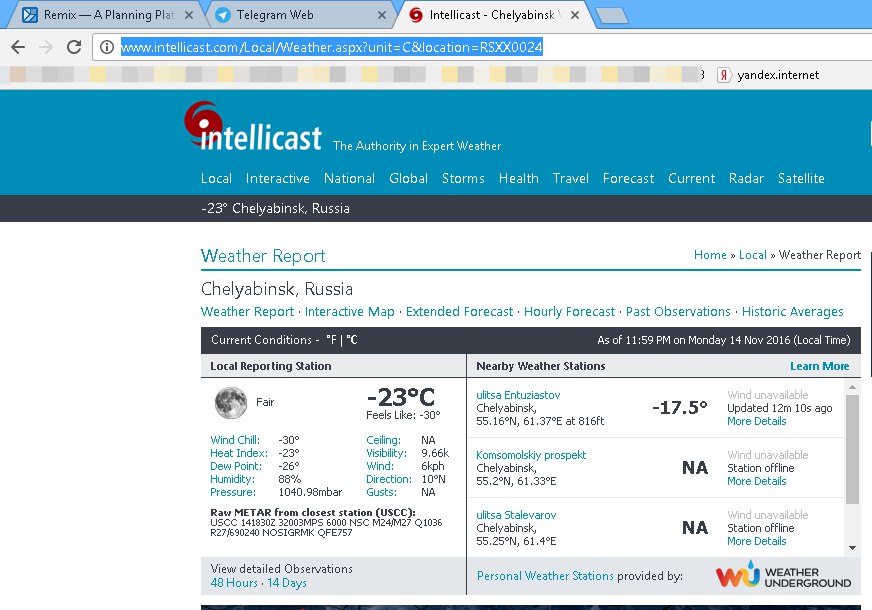Click the Raw METAR text block
The width and height of the screenshot is (872, 610).
coord(326,522)
